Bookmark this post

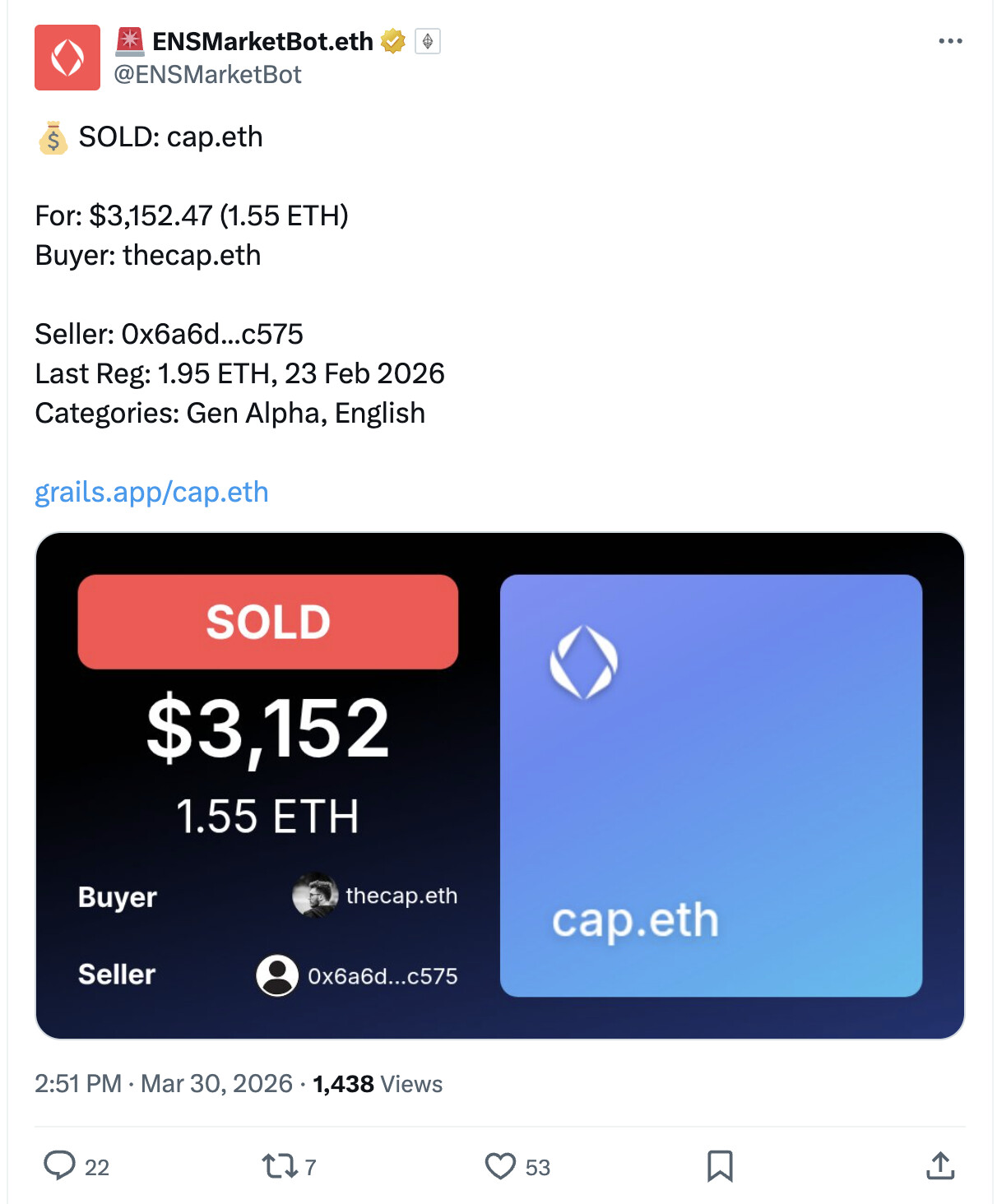click(720, 1165)
